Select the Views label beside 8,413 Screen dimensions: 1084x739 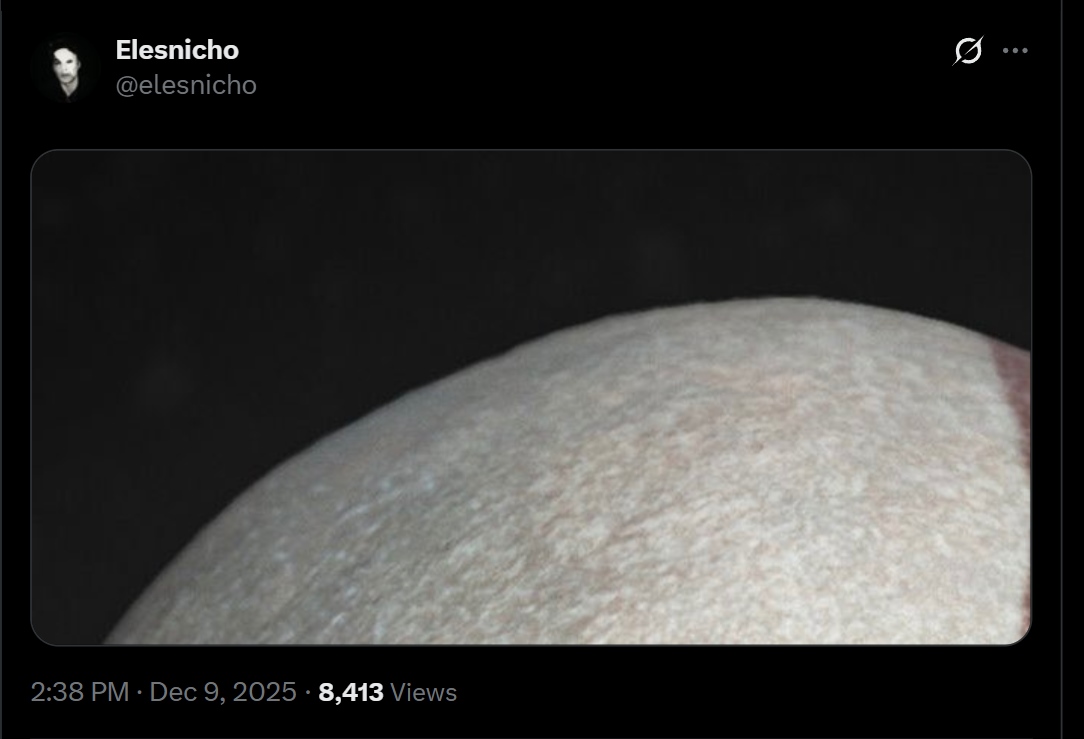pos(423,692)
